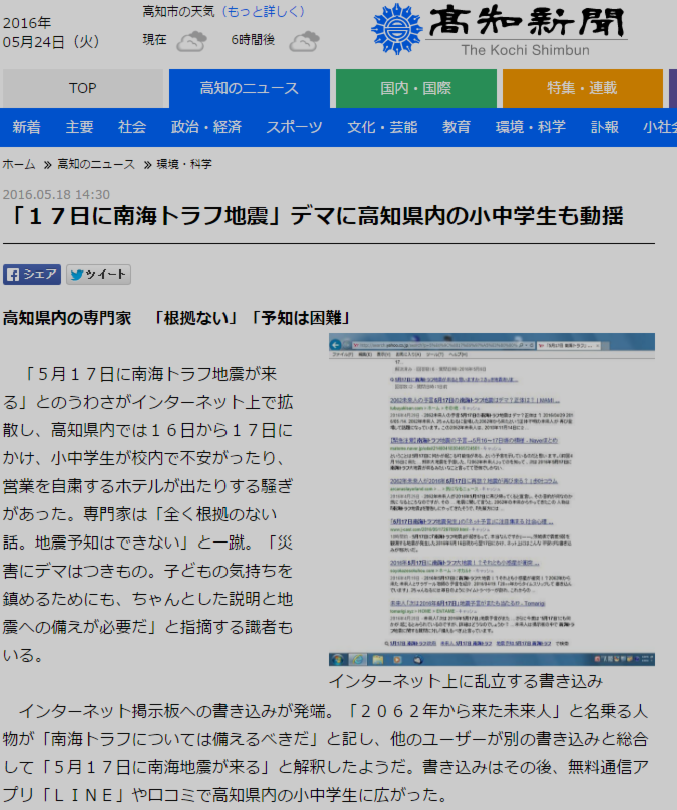The height and width of the screenshot is (810, 677).
Task: Select 主要 in the blue menu
Action: (x=80, y=127)
